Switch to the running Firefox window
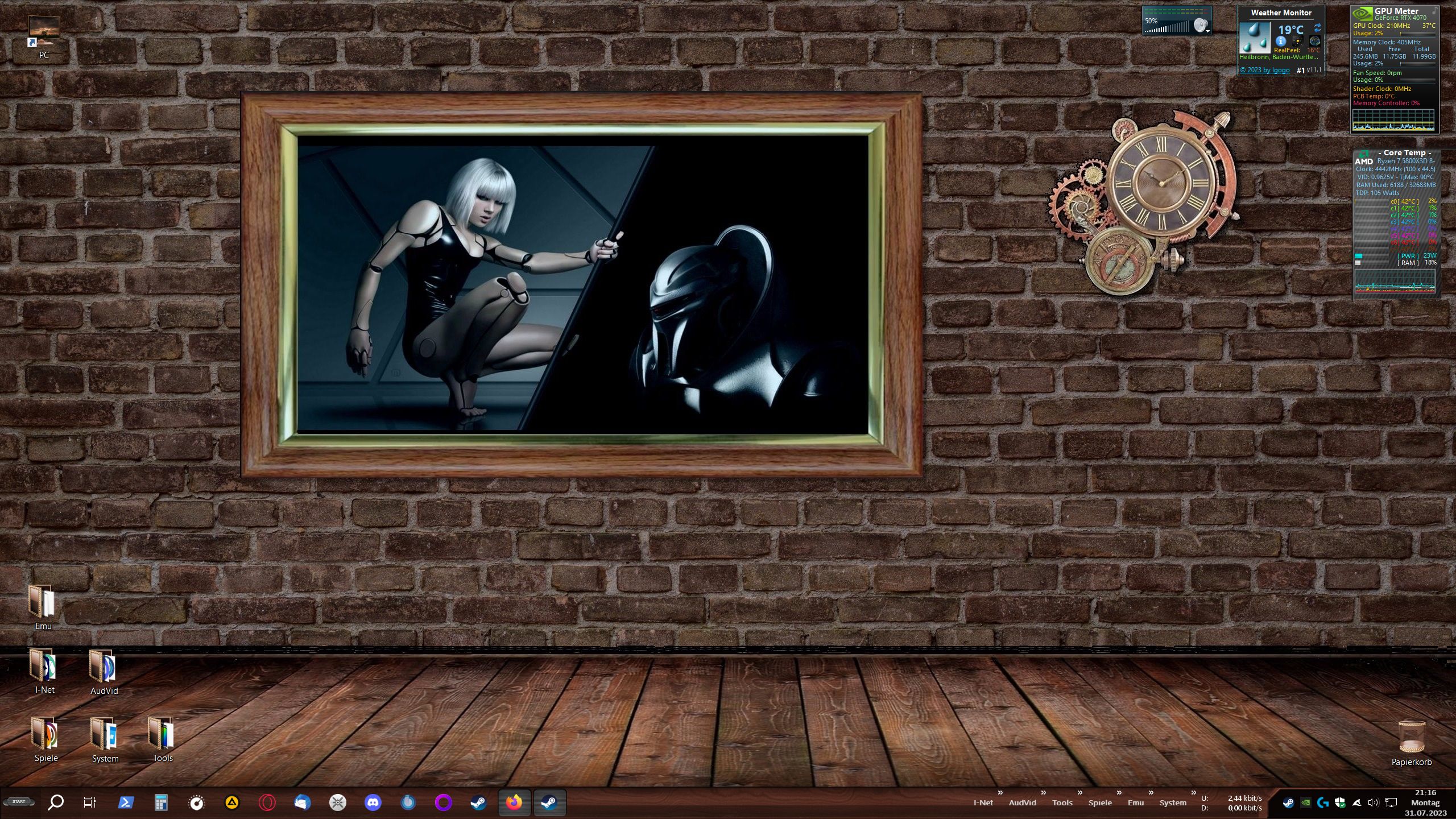The image size is (1456, 819). (514, 803)
